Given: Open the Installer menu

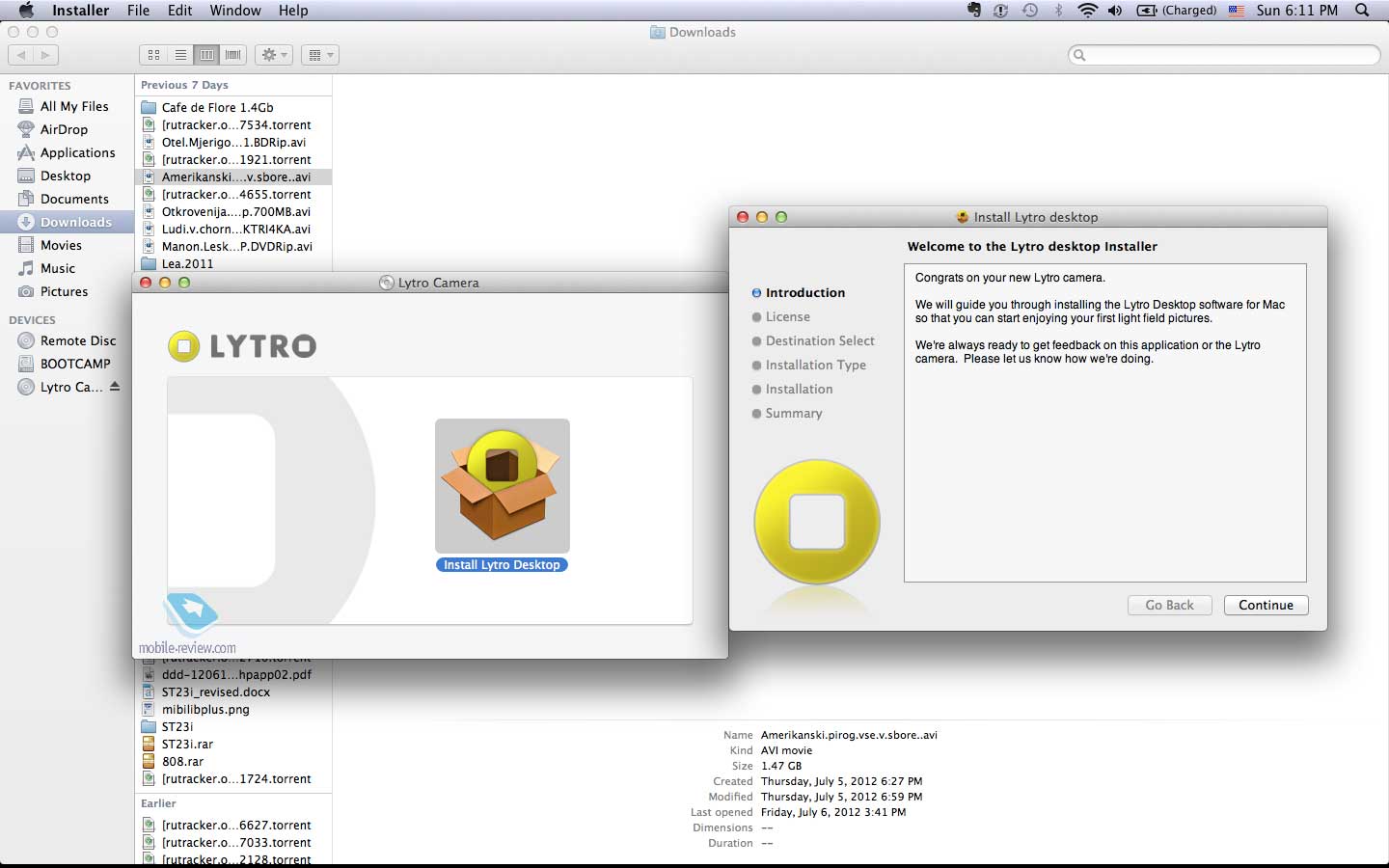Looking at the screenshot, I should point(80,11).
